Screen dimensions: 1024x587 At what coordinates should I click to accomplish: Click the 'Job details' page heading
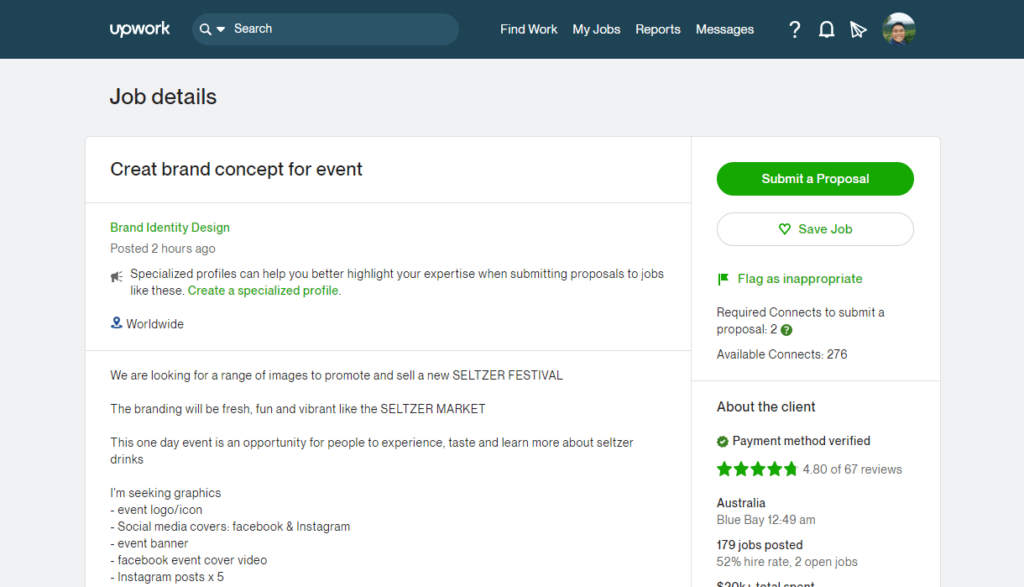point(163,97)
